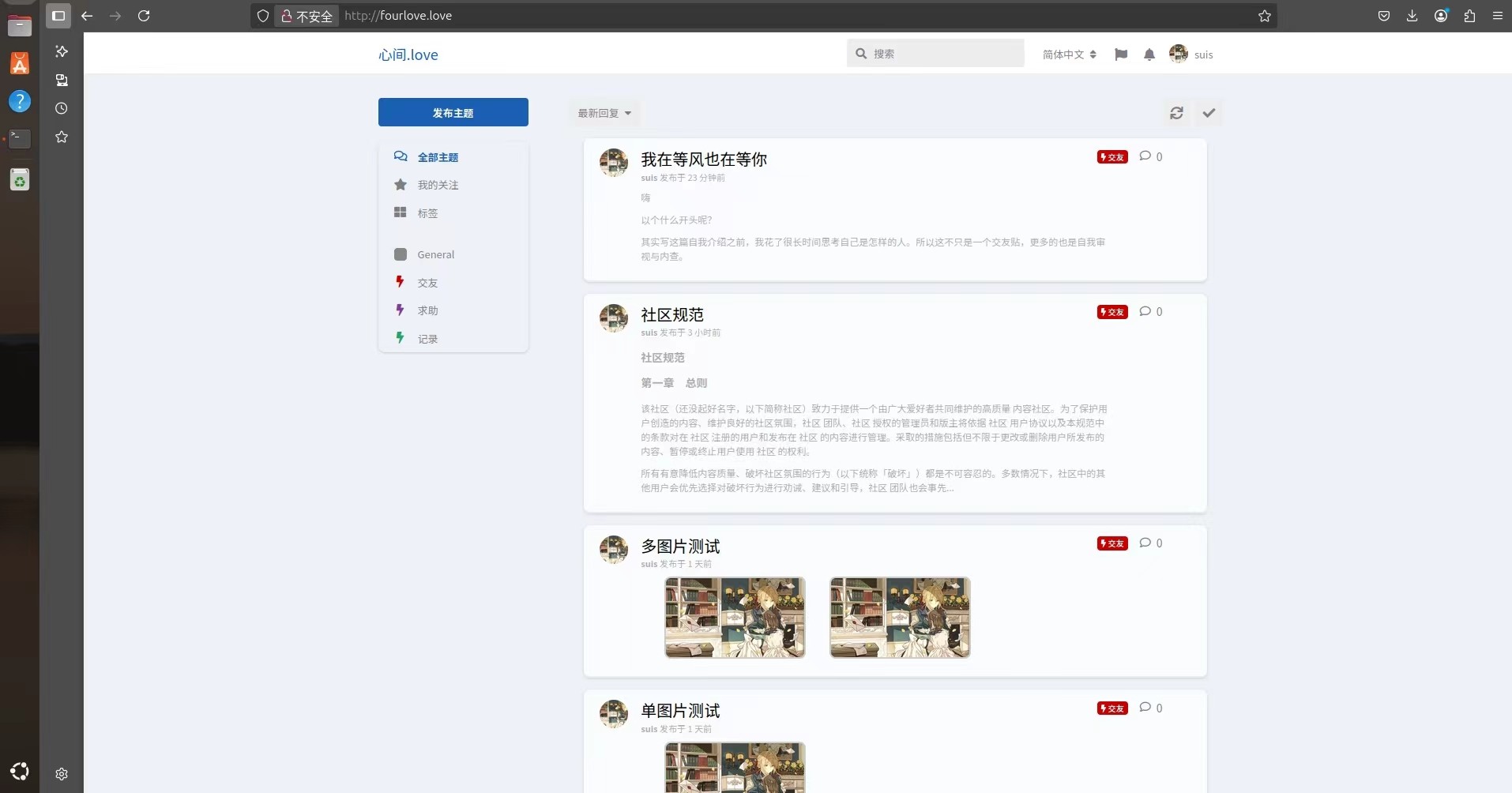
Task: Mark all as read checkmark button
Action: (1209, 113)
